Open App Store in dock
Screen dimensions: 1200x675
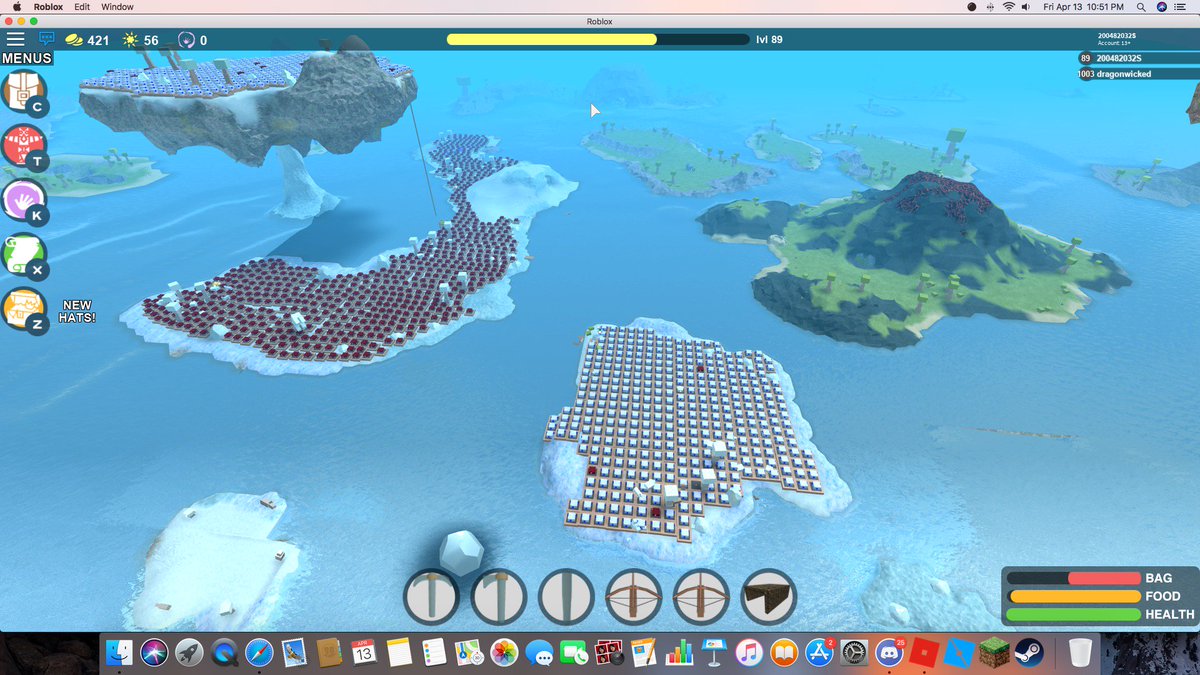point(819,653)
